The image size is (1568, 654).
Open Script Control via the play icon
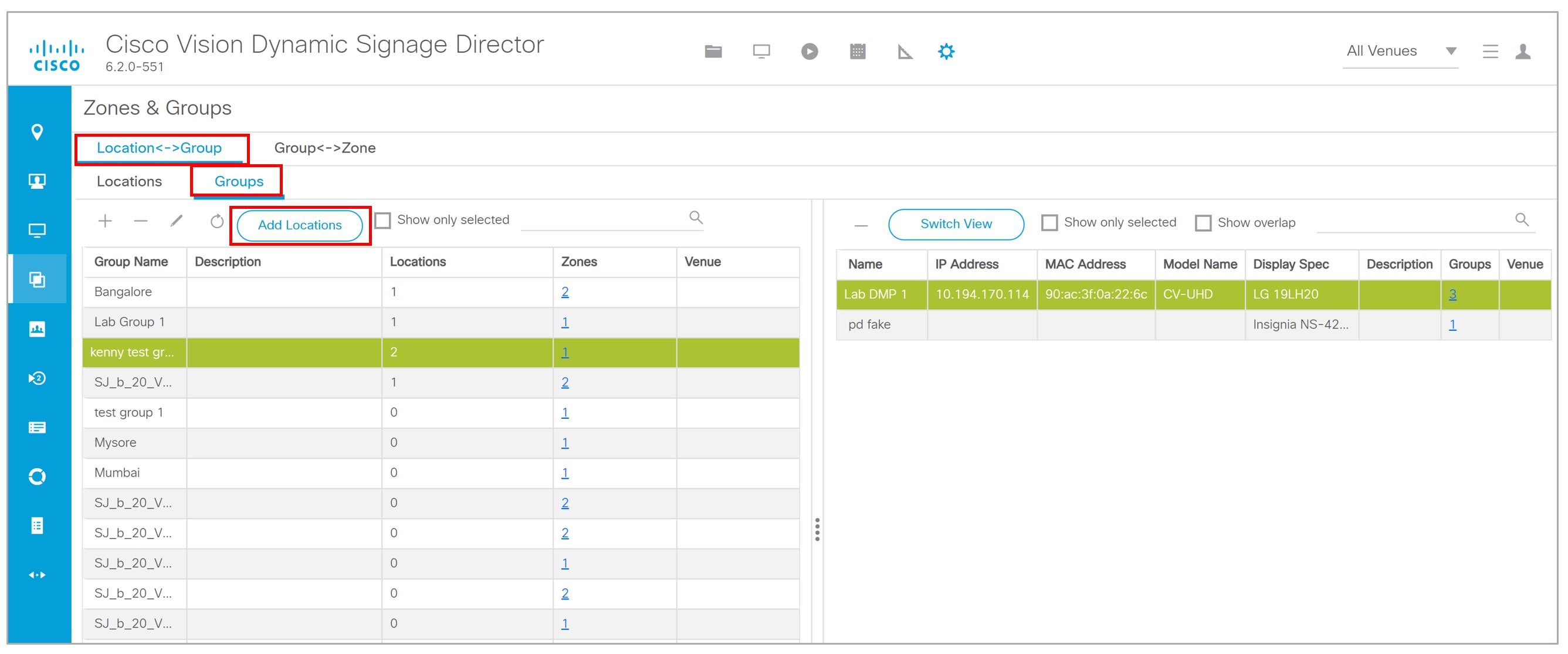tap(809, 52)
